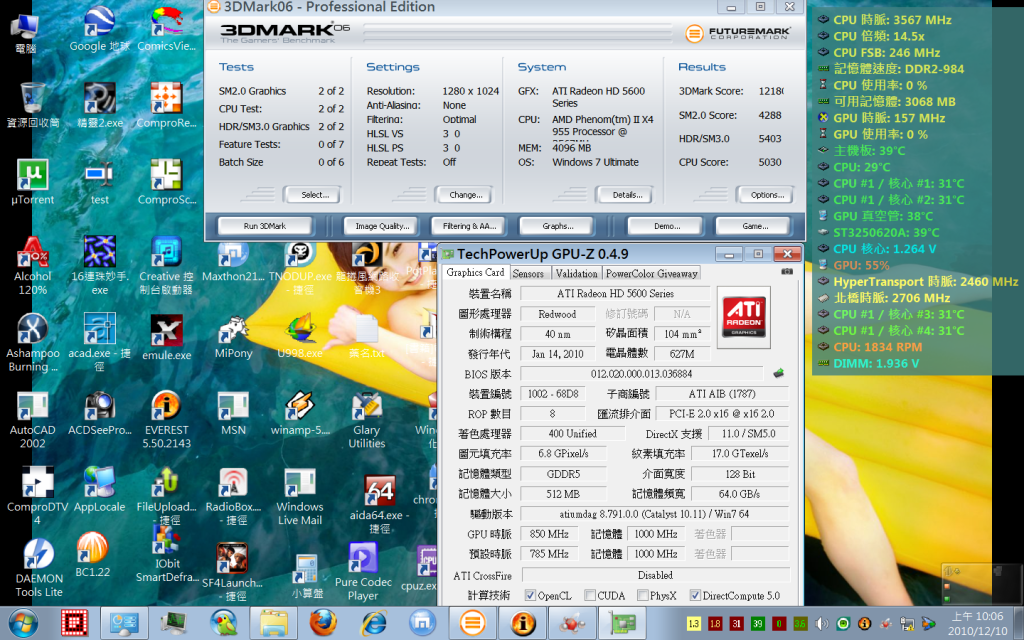Open the aida64.exe shortcut icon
1024x640 pixels.
point(379,504)
